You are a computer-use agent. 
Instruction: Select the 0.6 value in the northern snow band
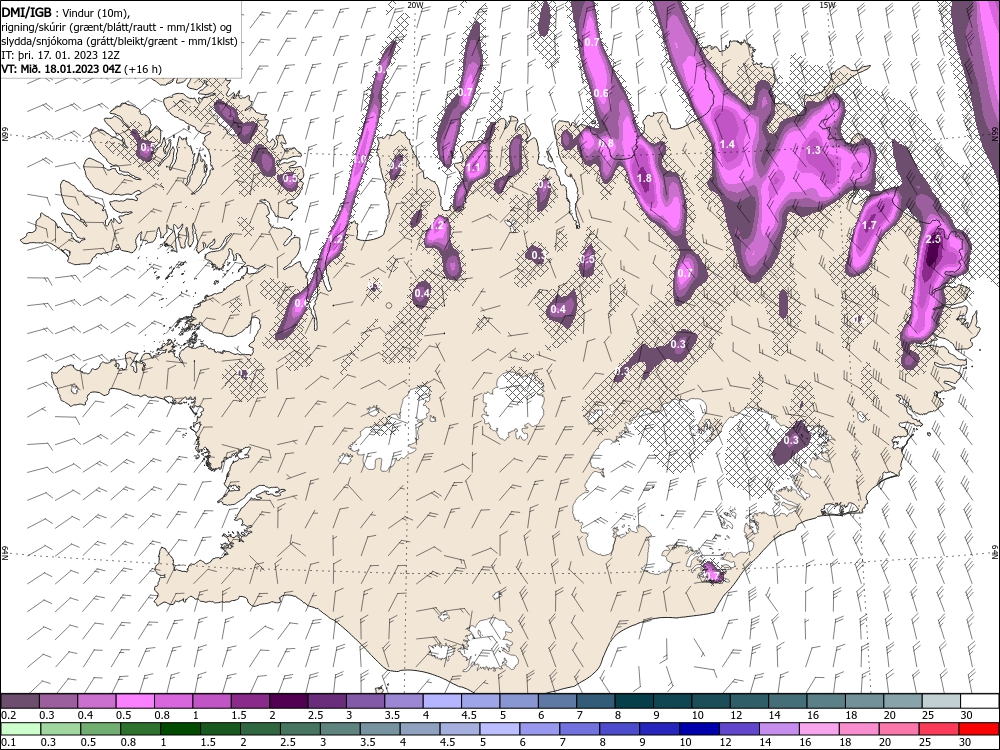click(x=601, y=93)
